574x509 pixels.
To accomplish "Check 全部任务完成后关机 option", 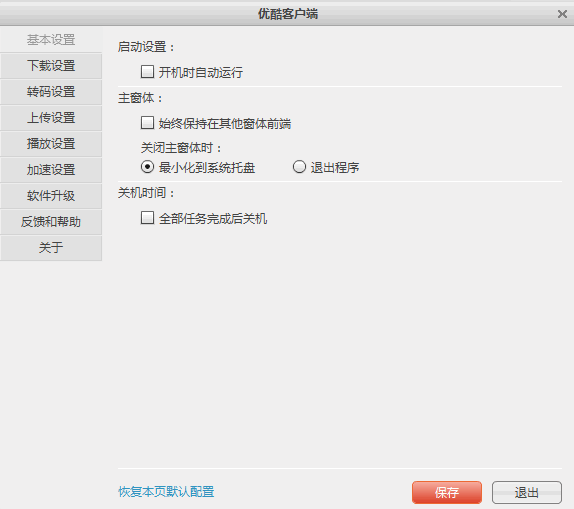I will tap(147, 218).
